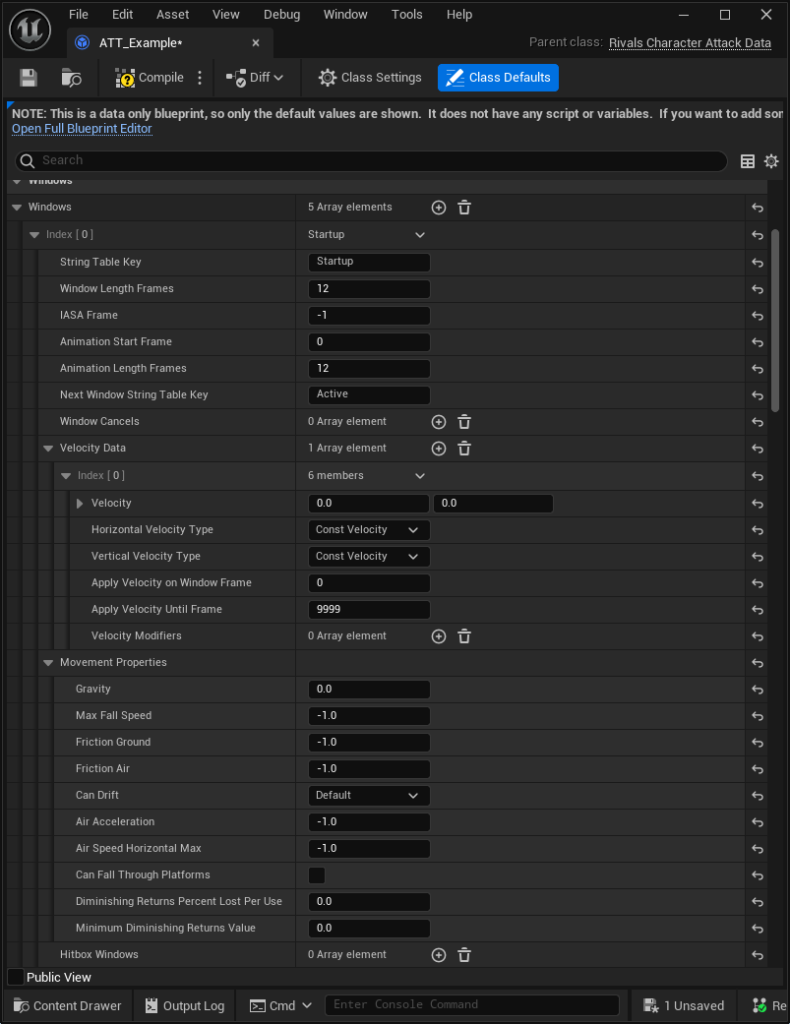
Task: Enable Can Fall Through Platforms checkbox
Action: (317, 875)
